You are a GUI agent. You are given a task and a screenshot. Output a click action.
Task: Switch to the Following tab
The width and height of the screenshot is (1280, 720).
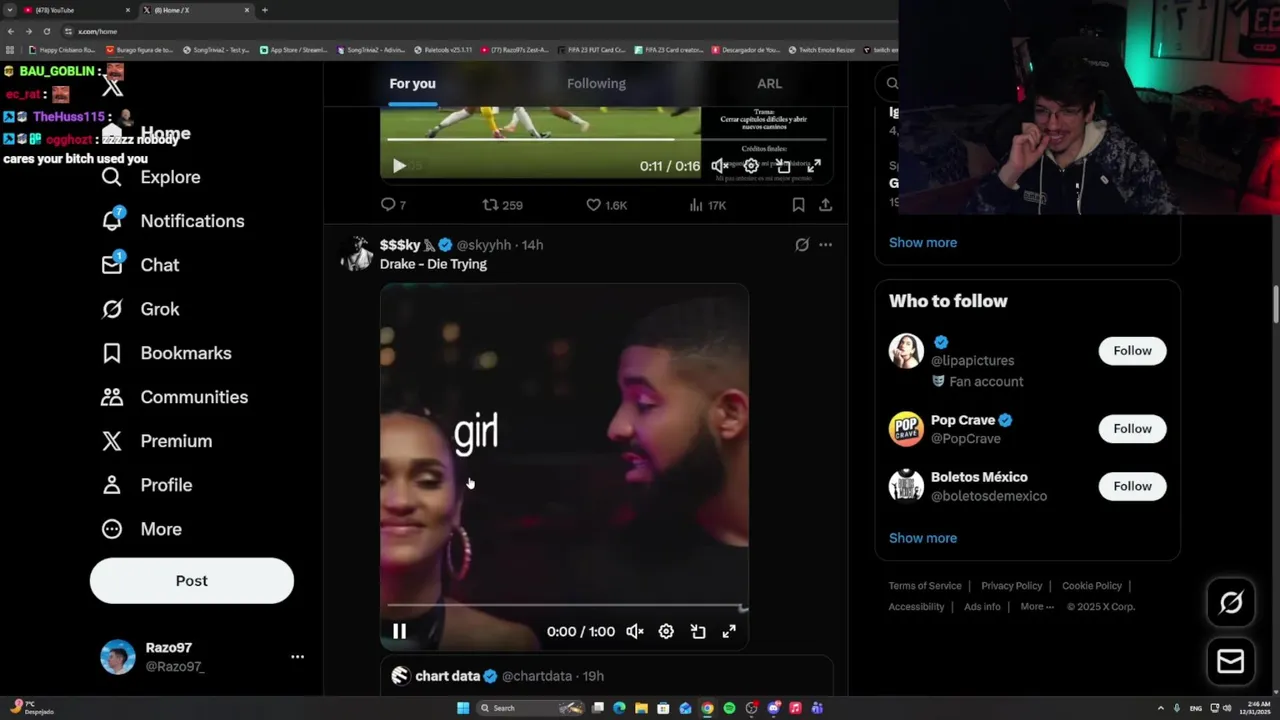[596, 84]
